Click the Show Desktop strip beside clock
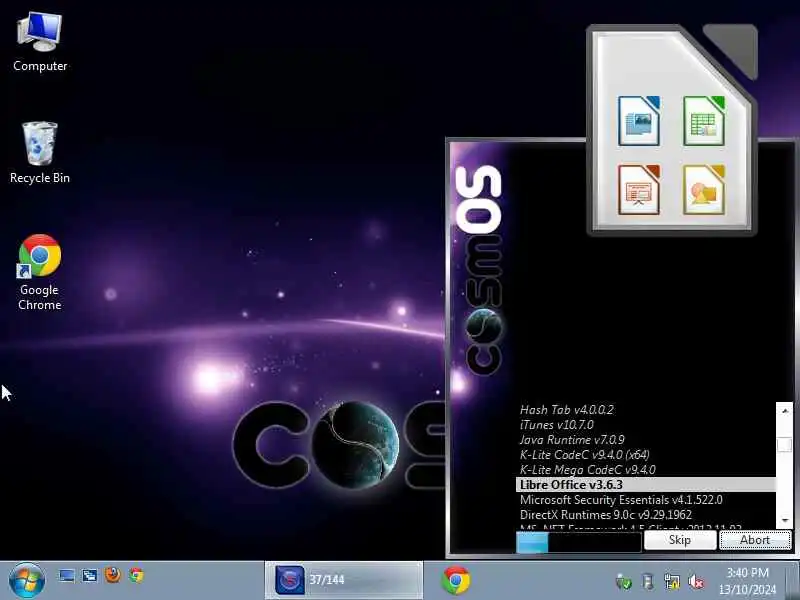800x600 pixels. 793,581
